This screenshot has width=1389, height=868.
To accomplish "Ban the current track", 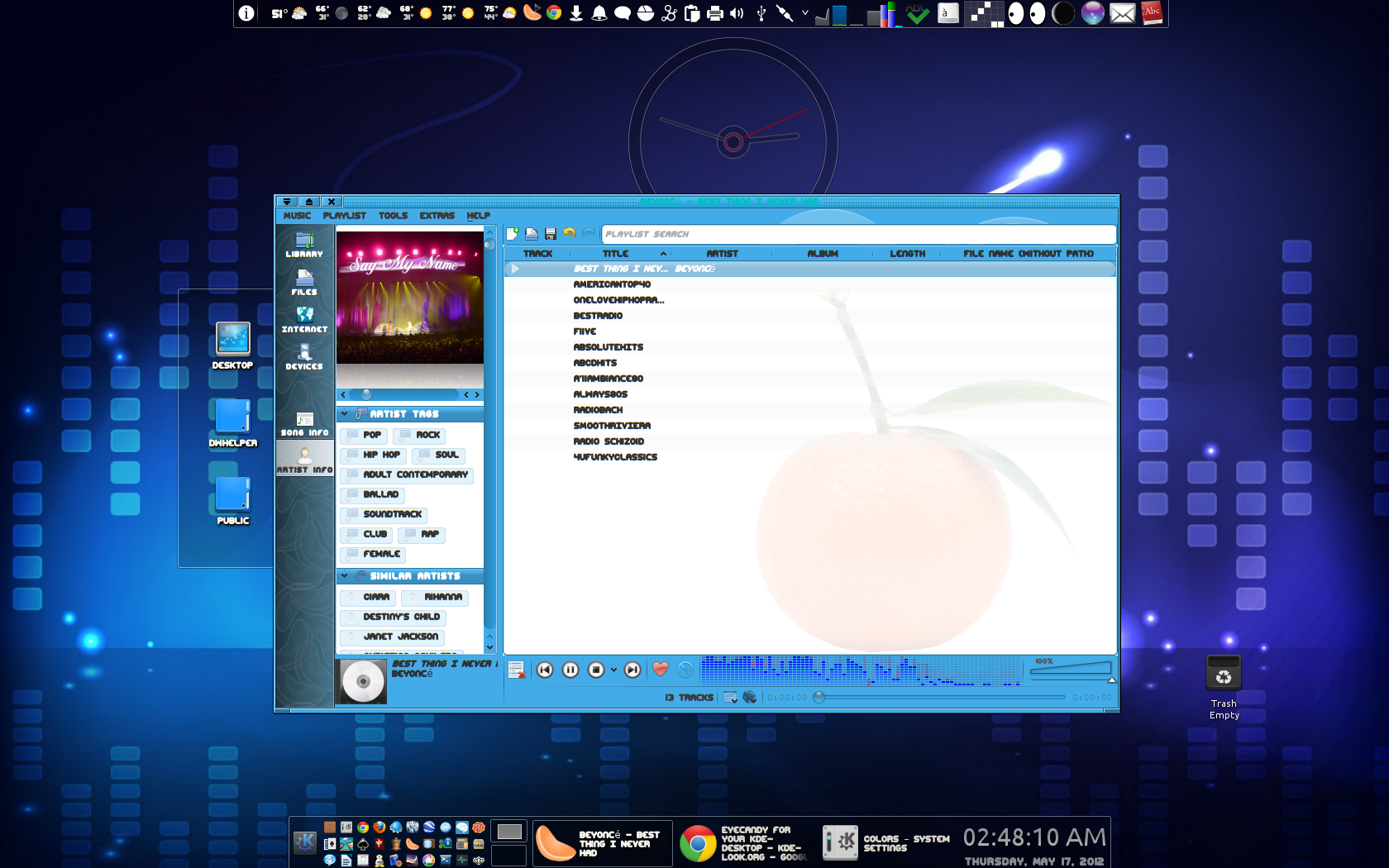I will click(685, 670).
